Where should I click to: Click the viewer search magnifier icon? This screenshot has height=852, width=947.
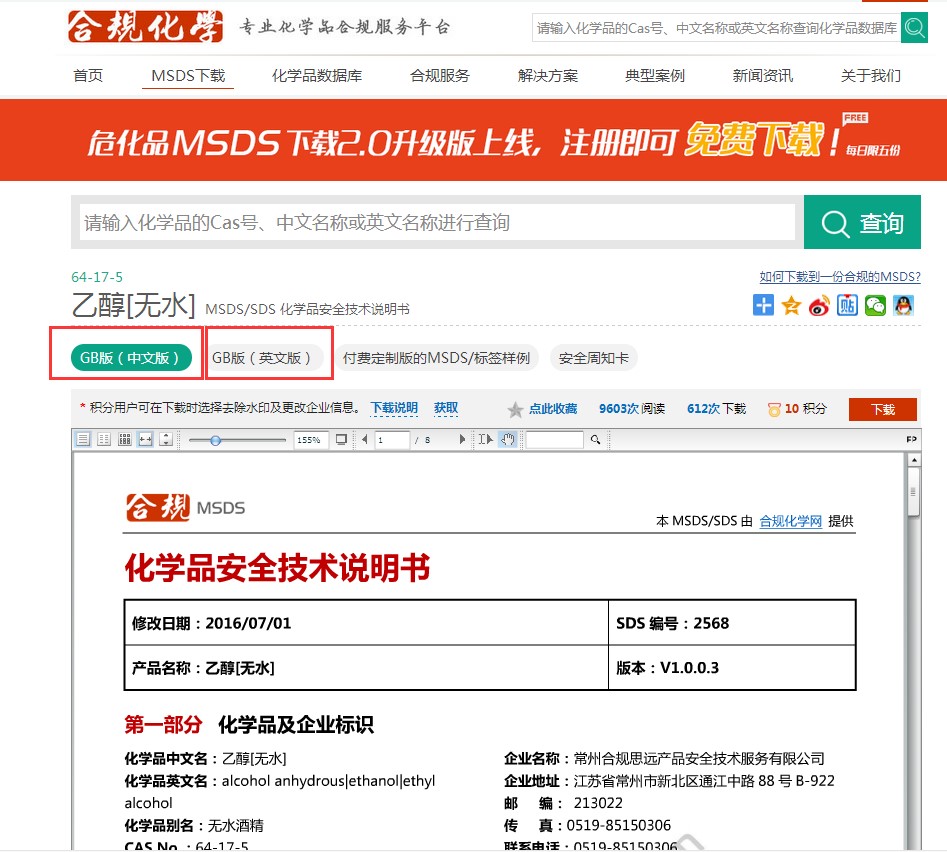(596, 439)
